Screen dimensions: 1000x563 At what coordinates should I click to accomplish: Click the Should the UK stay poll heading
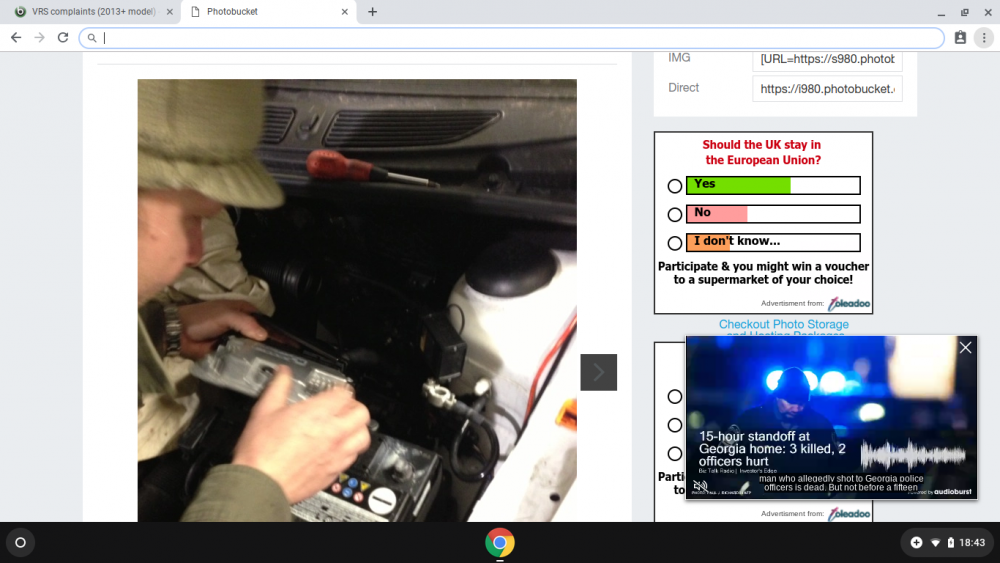point(762,152)
